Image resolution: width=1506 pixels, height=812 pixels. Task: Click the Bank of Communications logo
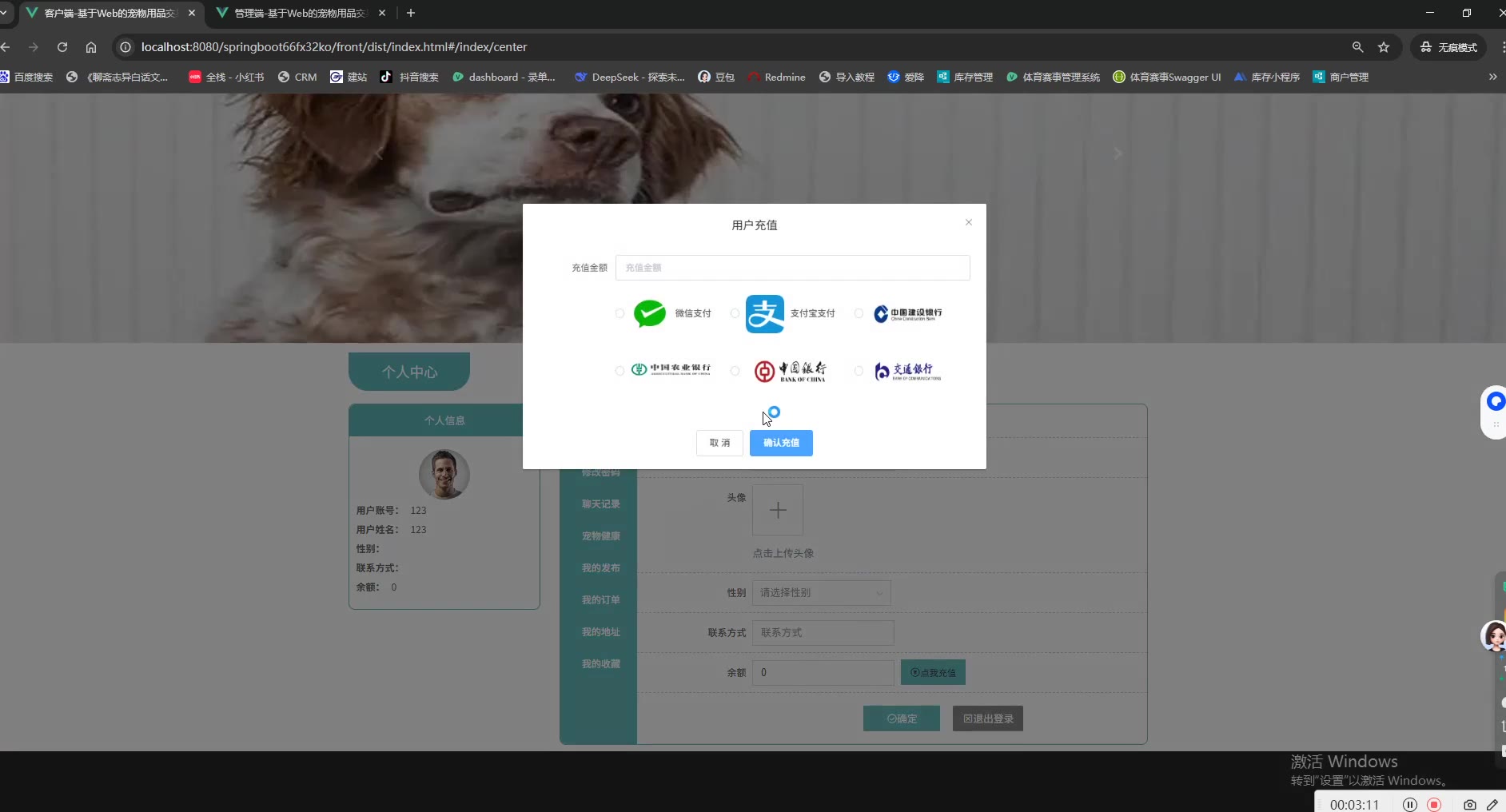point(908,371)
